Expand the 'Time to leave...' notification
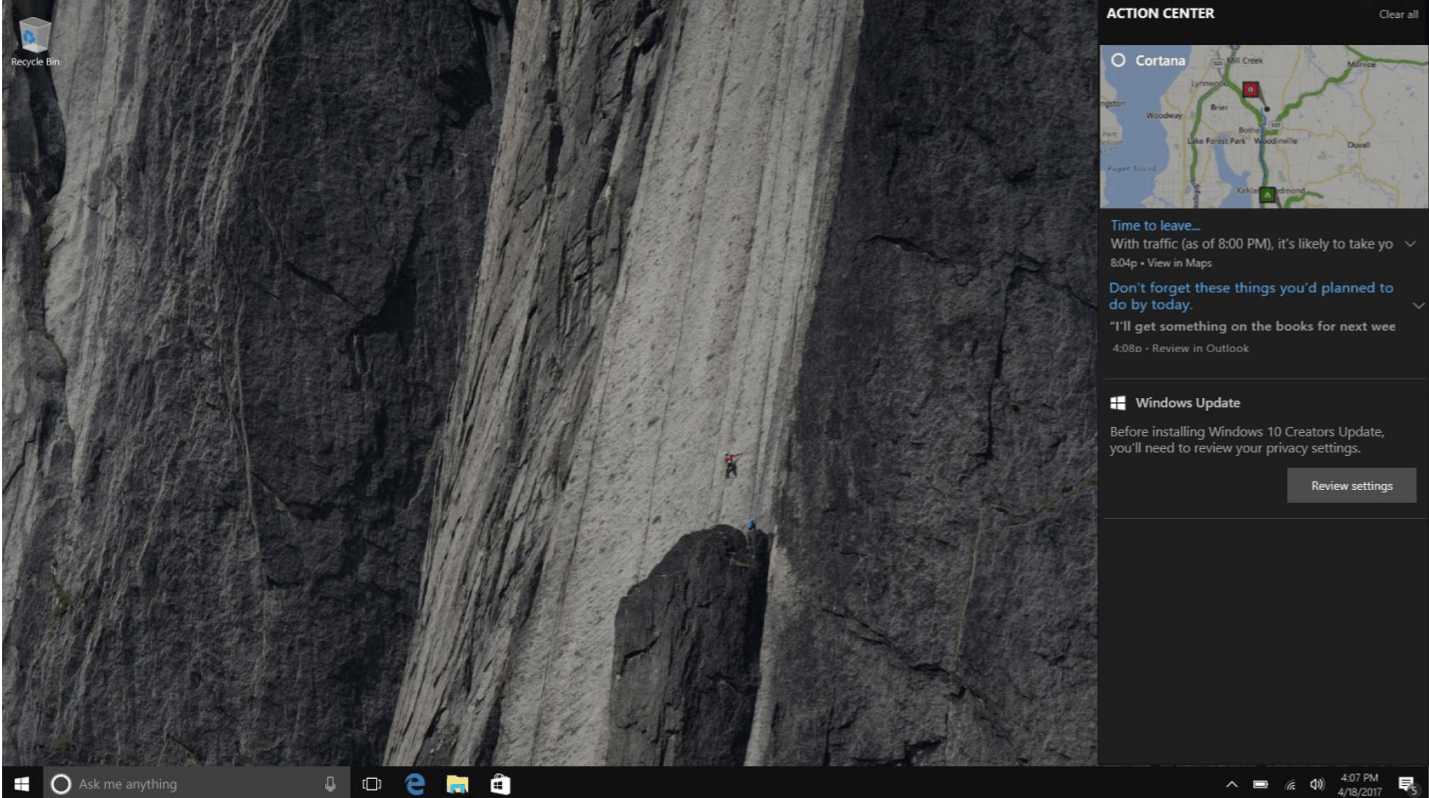The image size is (1429, 798). pyautogui.click(x=1410, y=244)
